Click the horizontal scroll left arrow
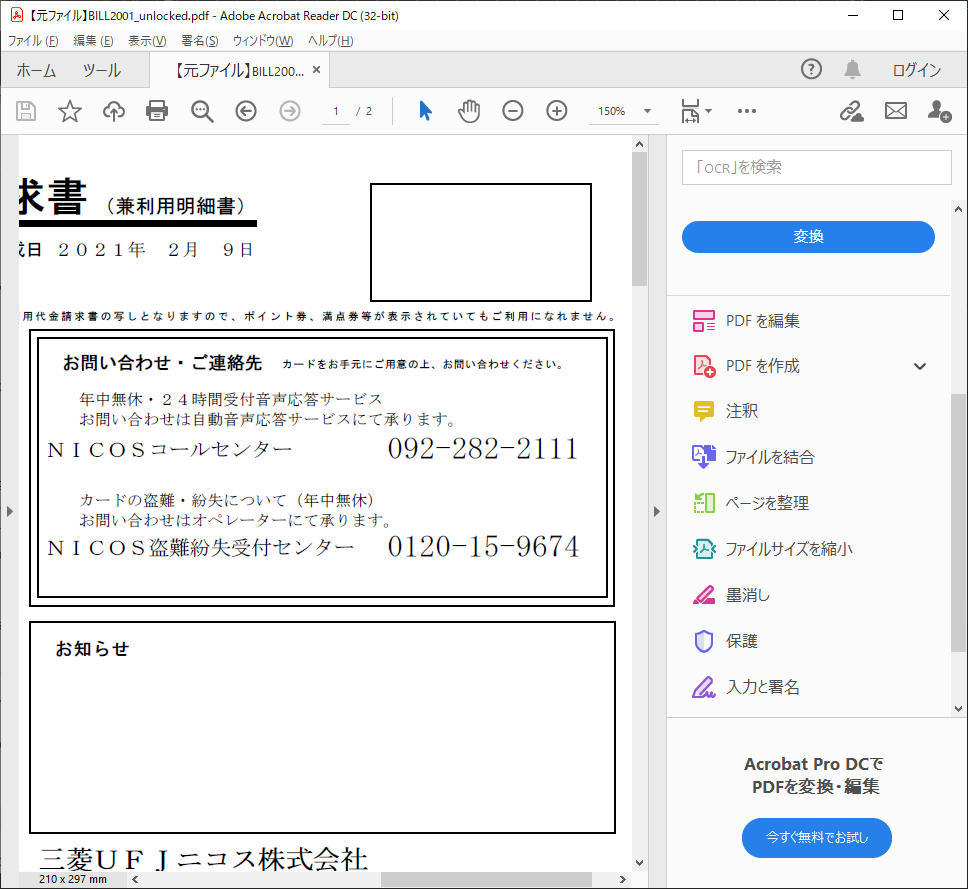Viewport: 968px width, 889px height. click(x=135, y=879)
